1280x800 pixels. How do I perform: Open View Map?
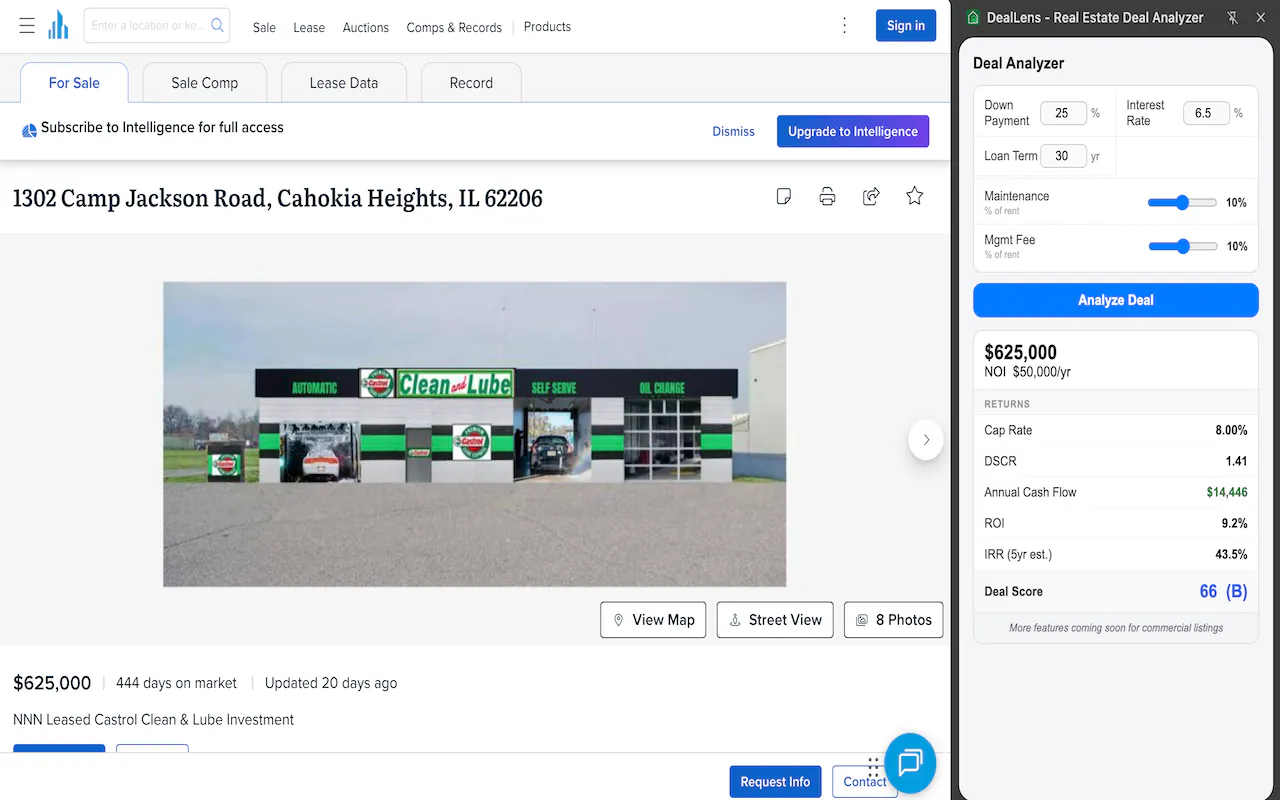[654, 620]
